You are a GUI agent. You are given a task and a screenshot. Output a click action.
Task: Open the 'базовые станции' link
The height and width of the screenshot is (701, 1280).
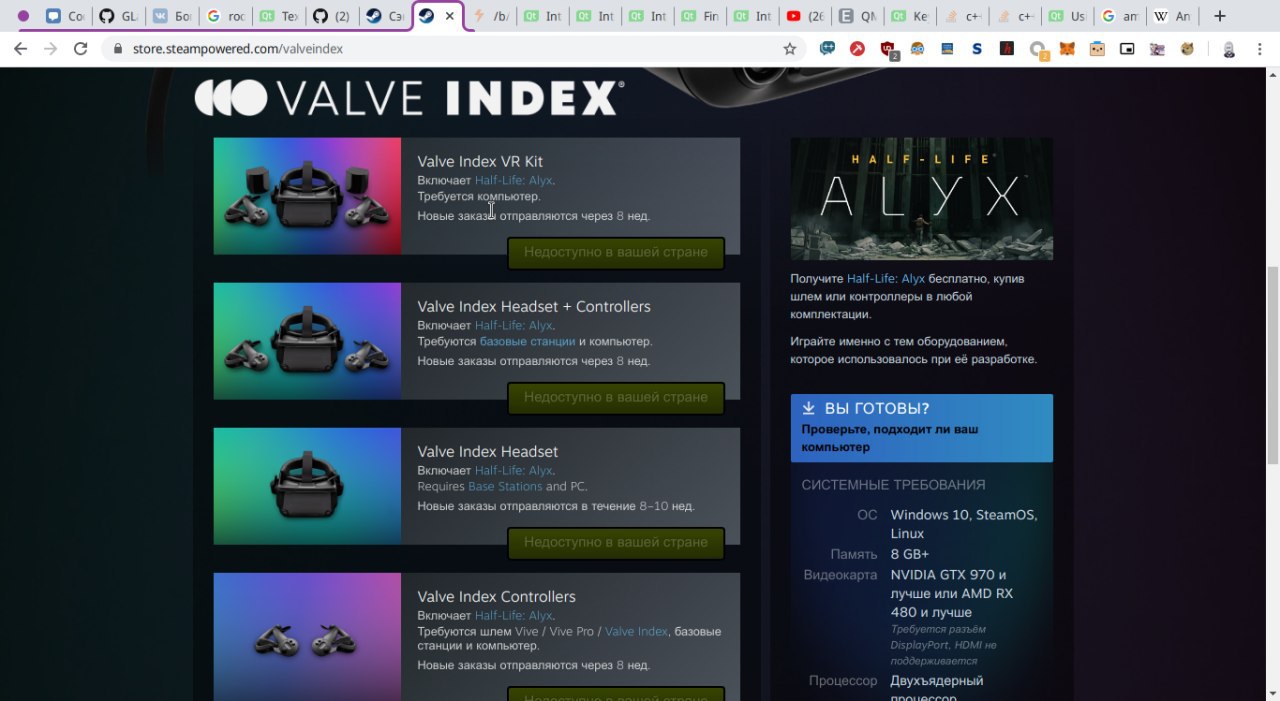(x=527, y=342)
